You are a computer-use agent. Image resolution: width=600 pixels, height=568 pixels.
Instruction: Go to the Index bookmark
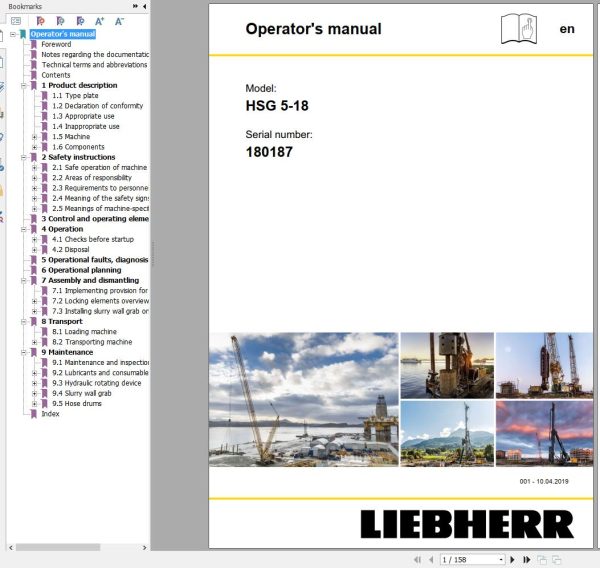point(51,414)
